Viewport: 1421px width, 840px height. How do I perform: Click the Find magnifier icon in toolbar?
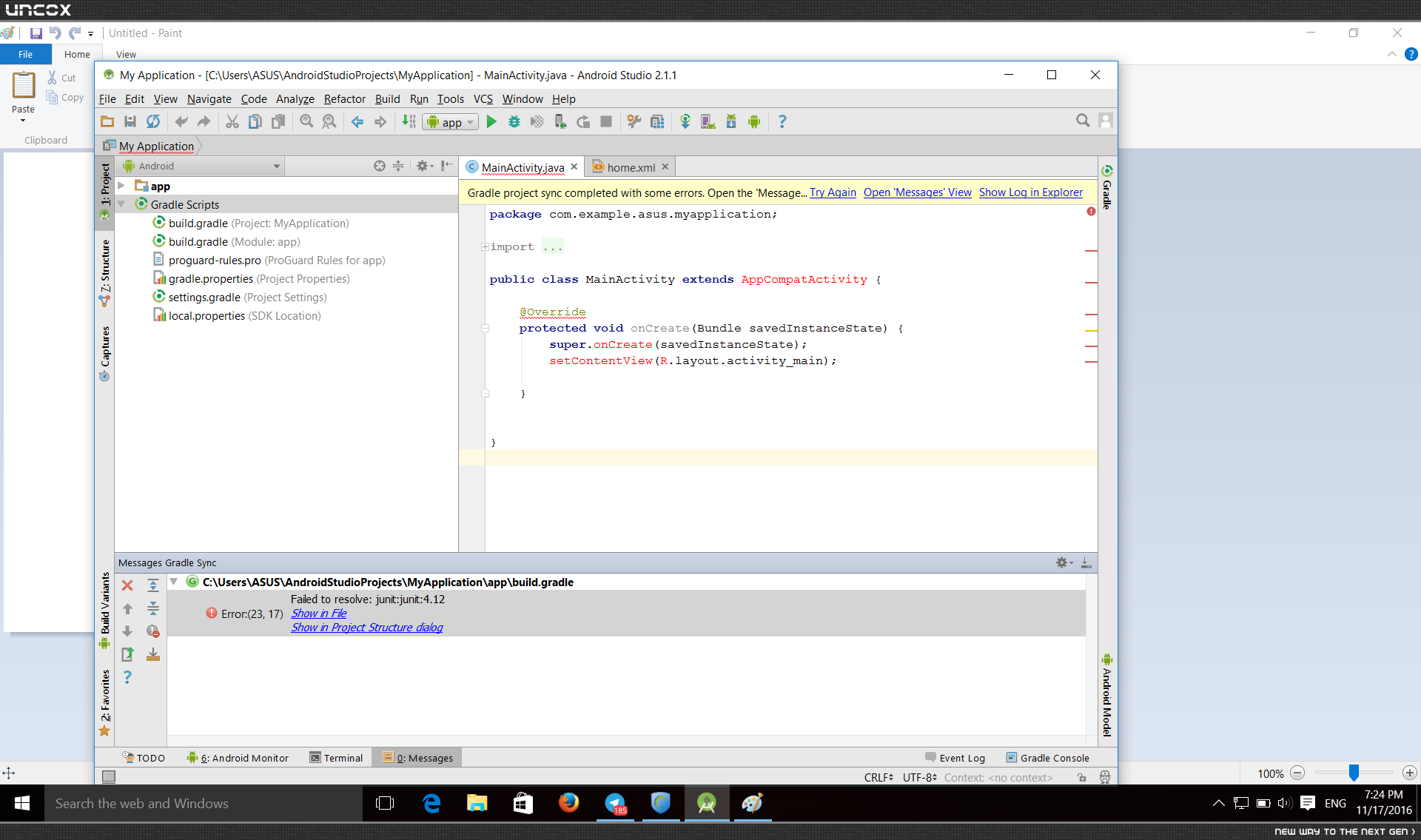pyautogui.click(x=306, y=122)
